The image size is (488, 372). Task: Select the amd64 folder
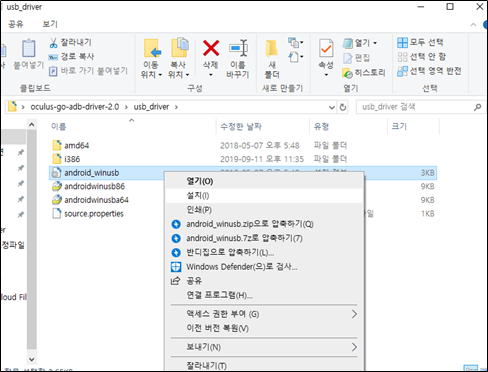point(71,145)
